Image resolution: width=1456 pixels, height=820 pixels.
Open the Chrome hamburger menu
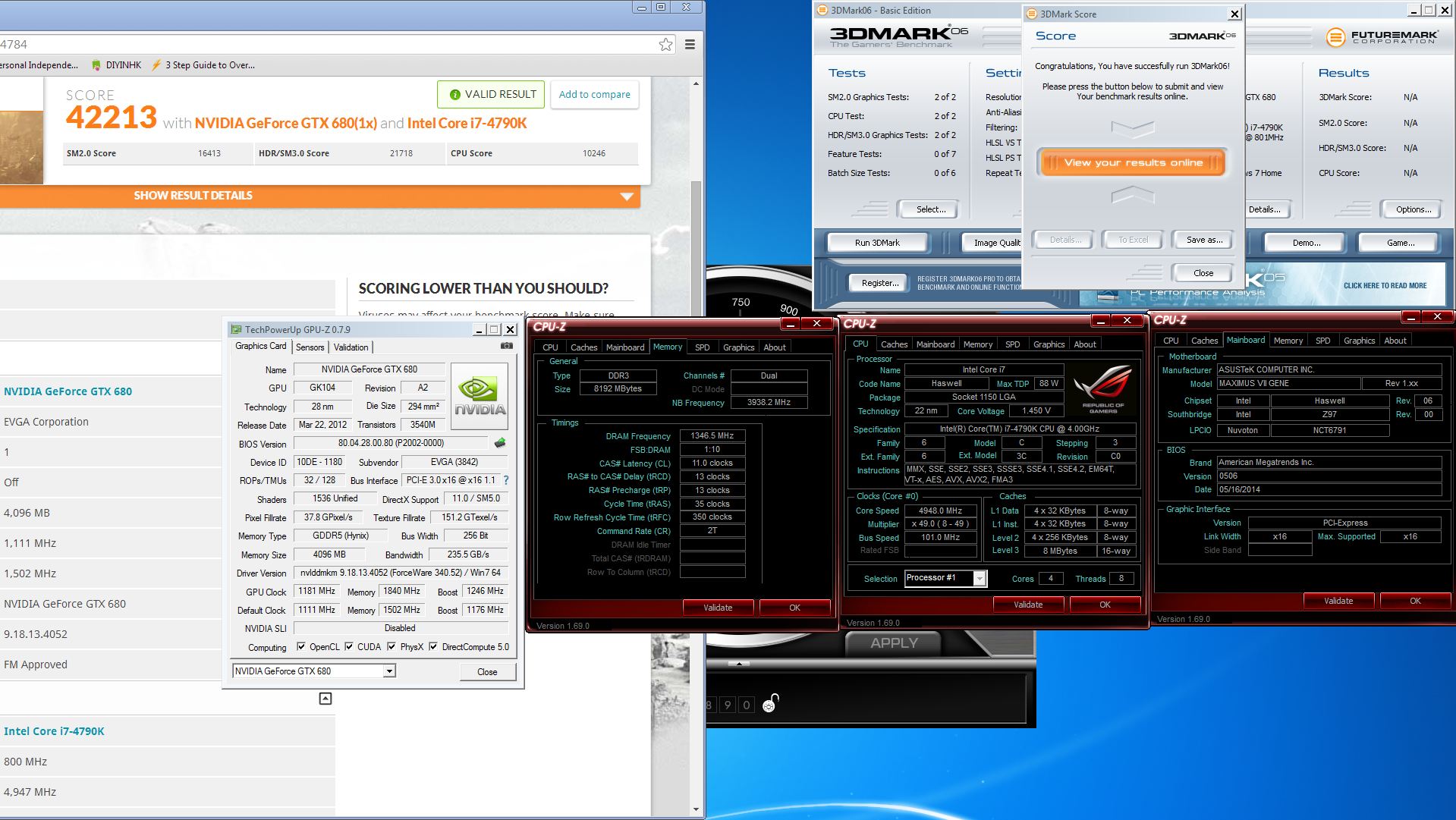690,44
